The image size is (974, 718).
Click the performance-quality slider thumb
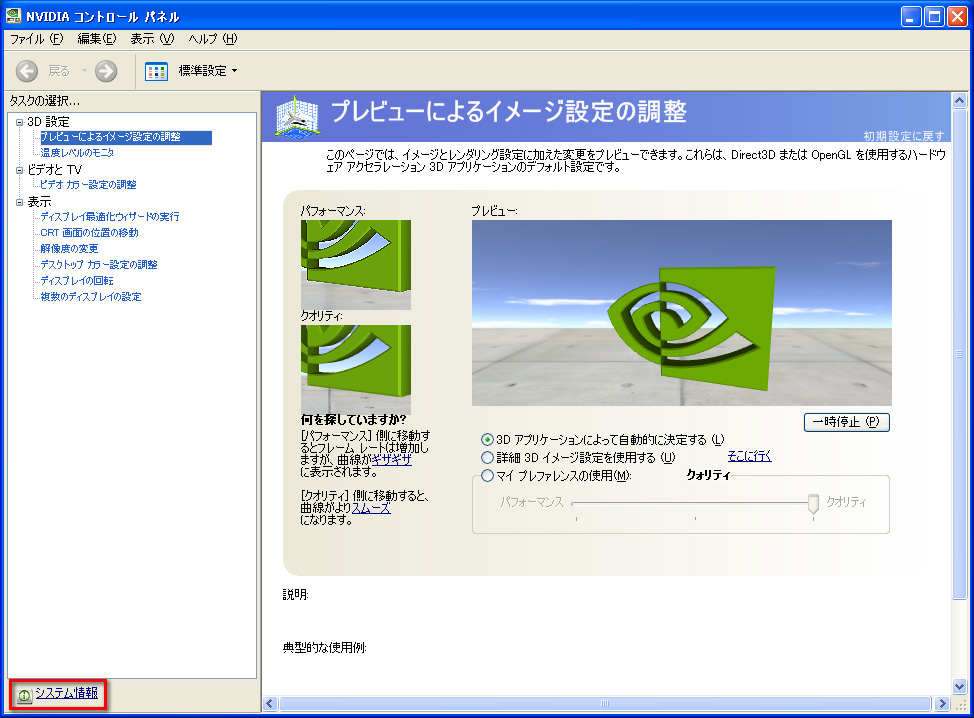point(813,504)
